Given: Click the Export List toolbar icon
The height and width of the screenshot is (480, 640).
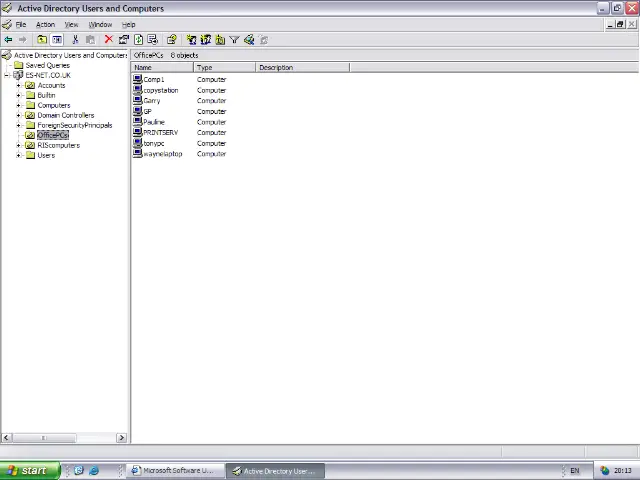Looking at the screenshot, I should pos(153,40).
